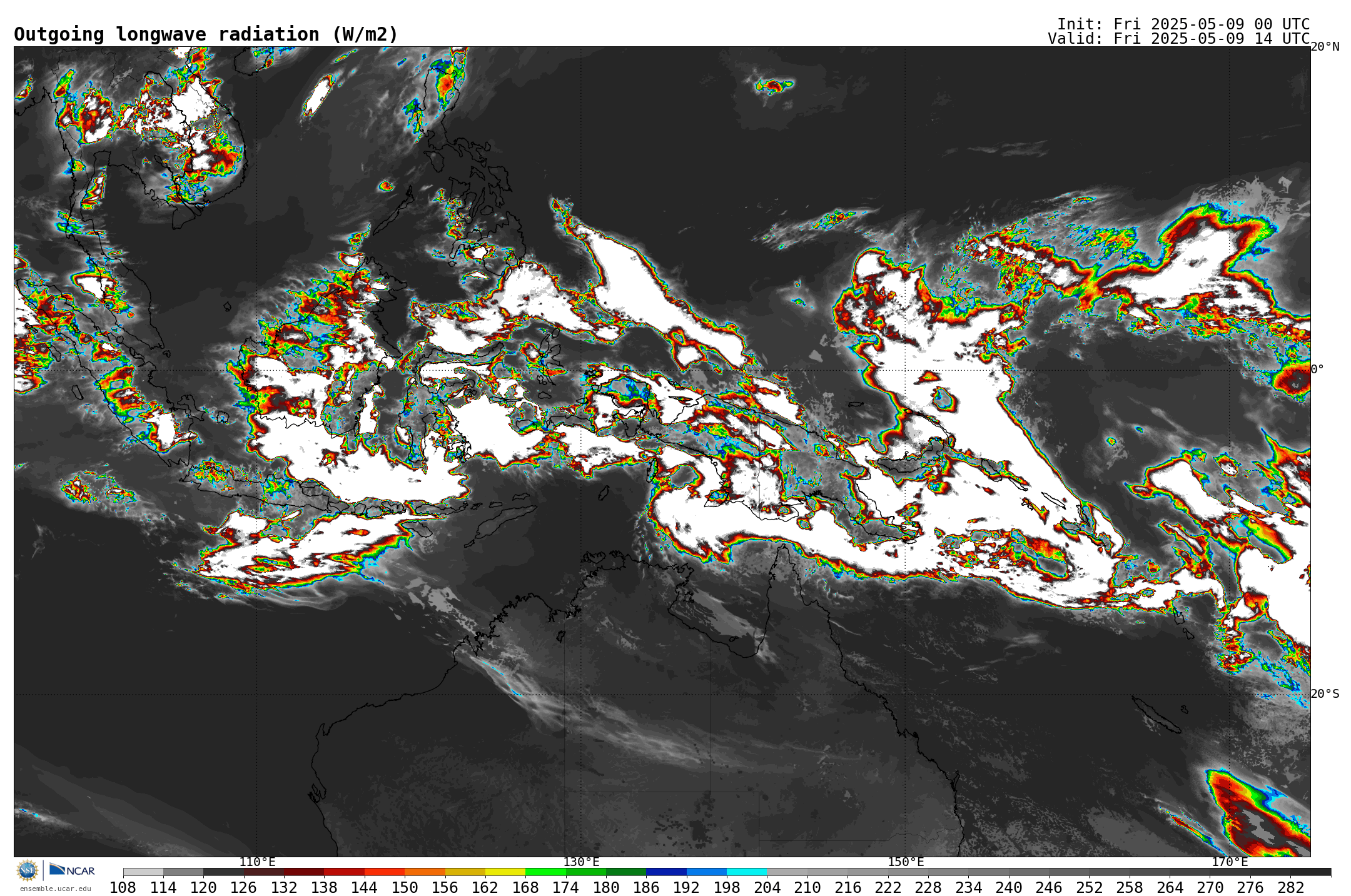Pick the yellow 162–168 colorbar swatch

(505, 872)
